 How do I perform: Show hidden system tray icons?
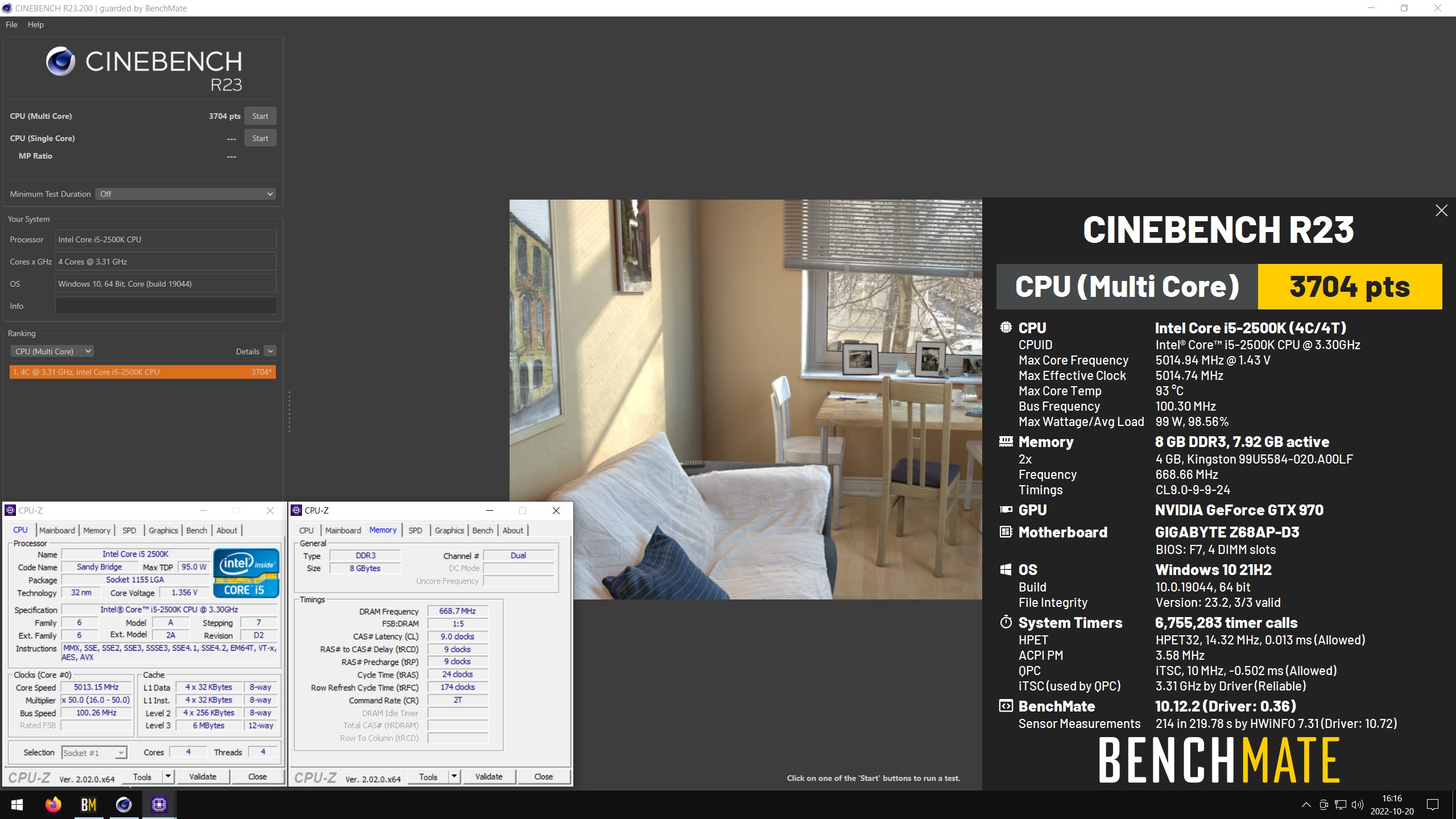(1306, 805)
